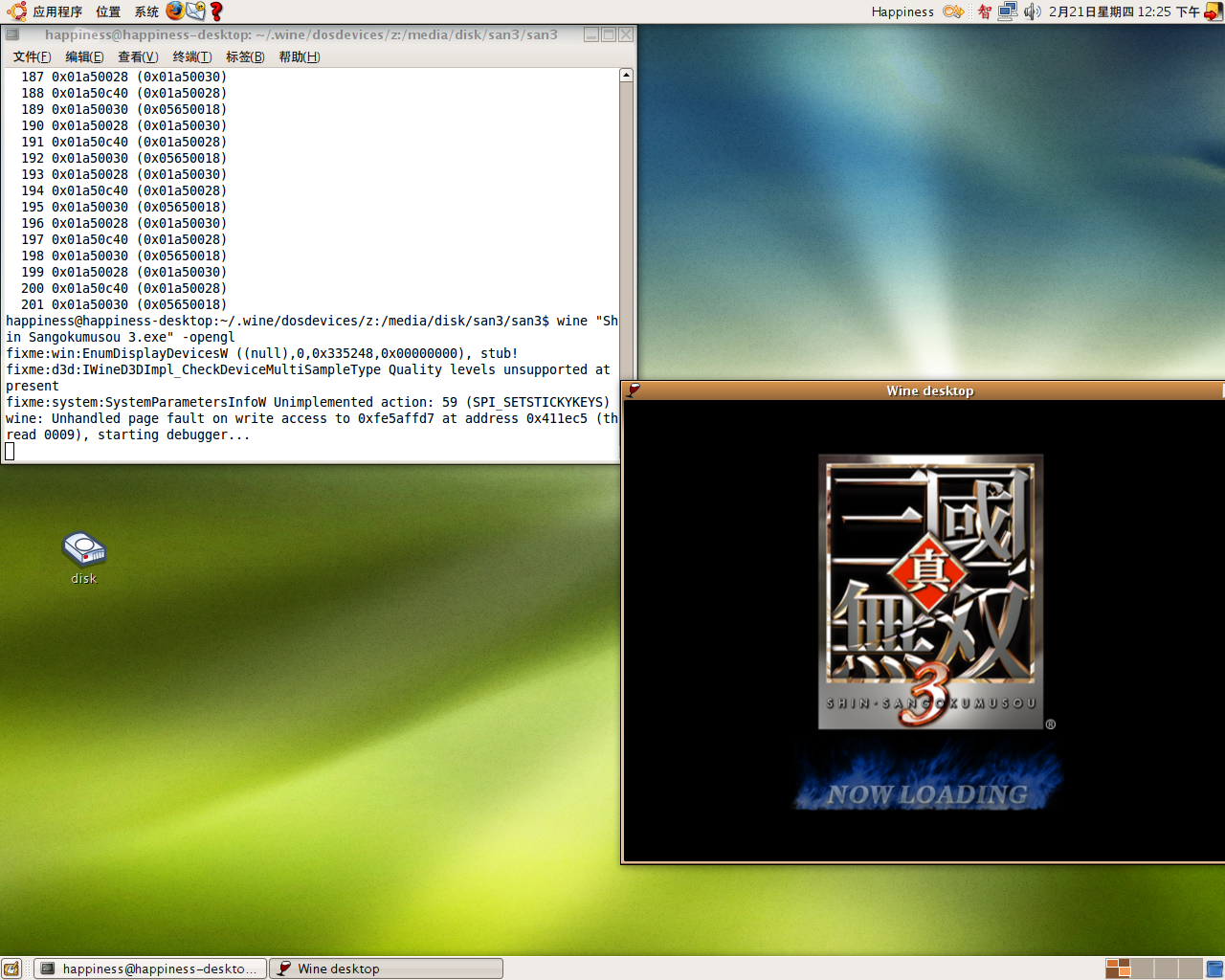Viewport: 1225px width, 980px height.
Task: Open terminal 帮助(H) menu
Action: pyautogui.click(x=299, y=56)
